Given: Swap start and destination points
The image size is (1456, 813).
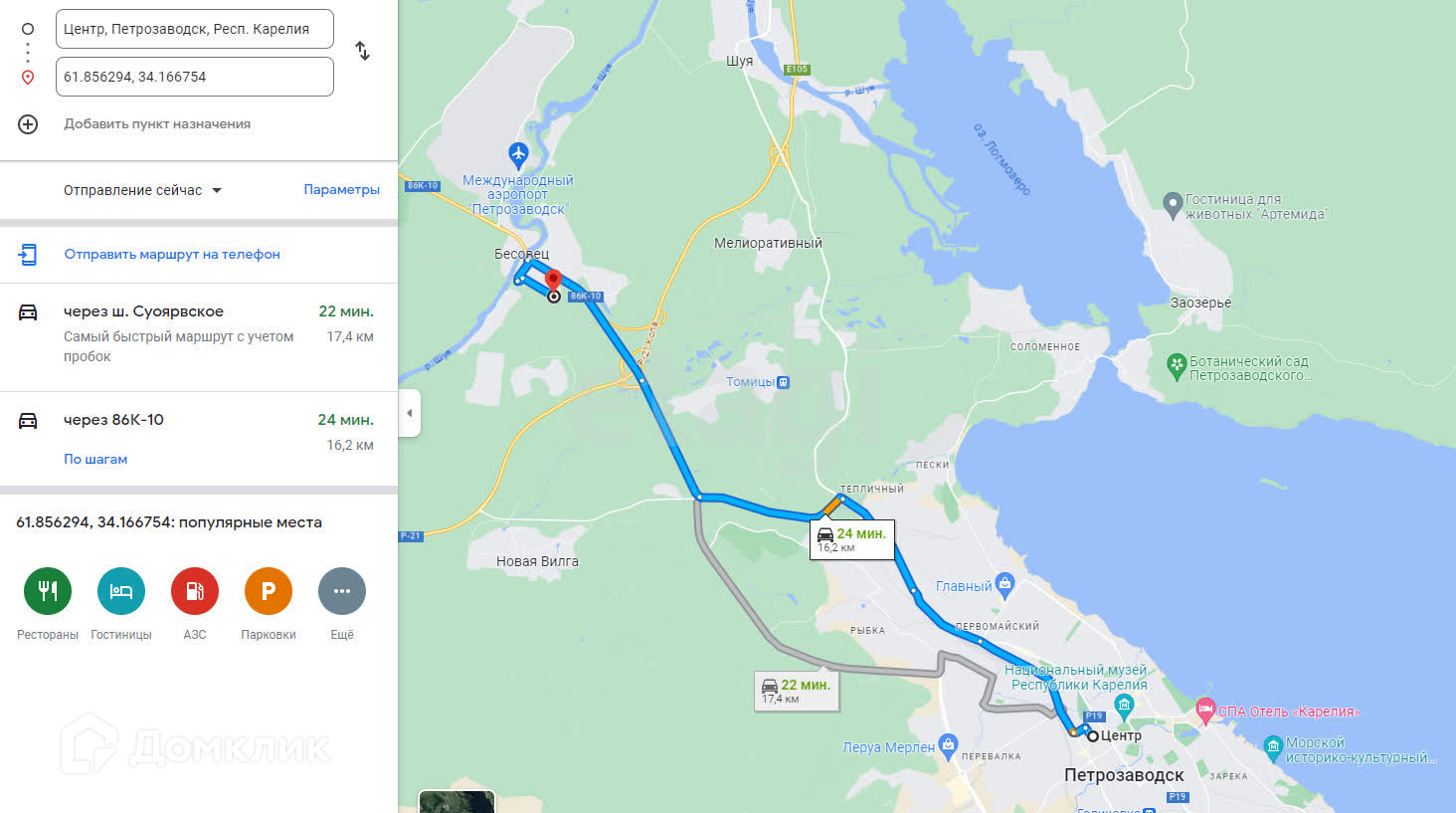Looking at the screenshot, I should [362, 51].
